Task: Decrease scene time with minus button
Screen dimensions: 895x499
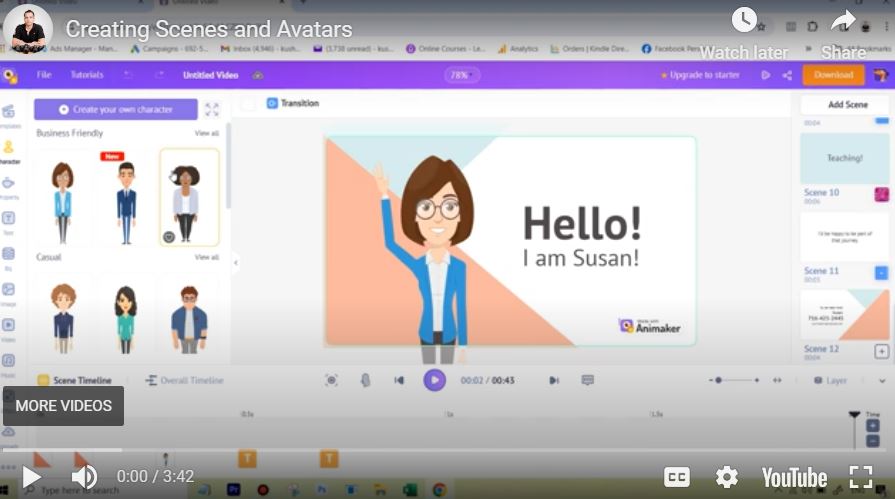Action: 872,441
